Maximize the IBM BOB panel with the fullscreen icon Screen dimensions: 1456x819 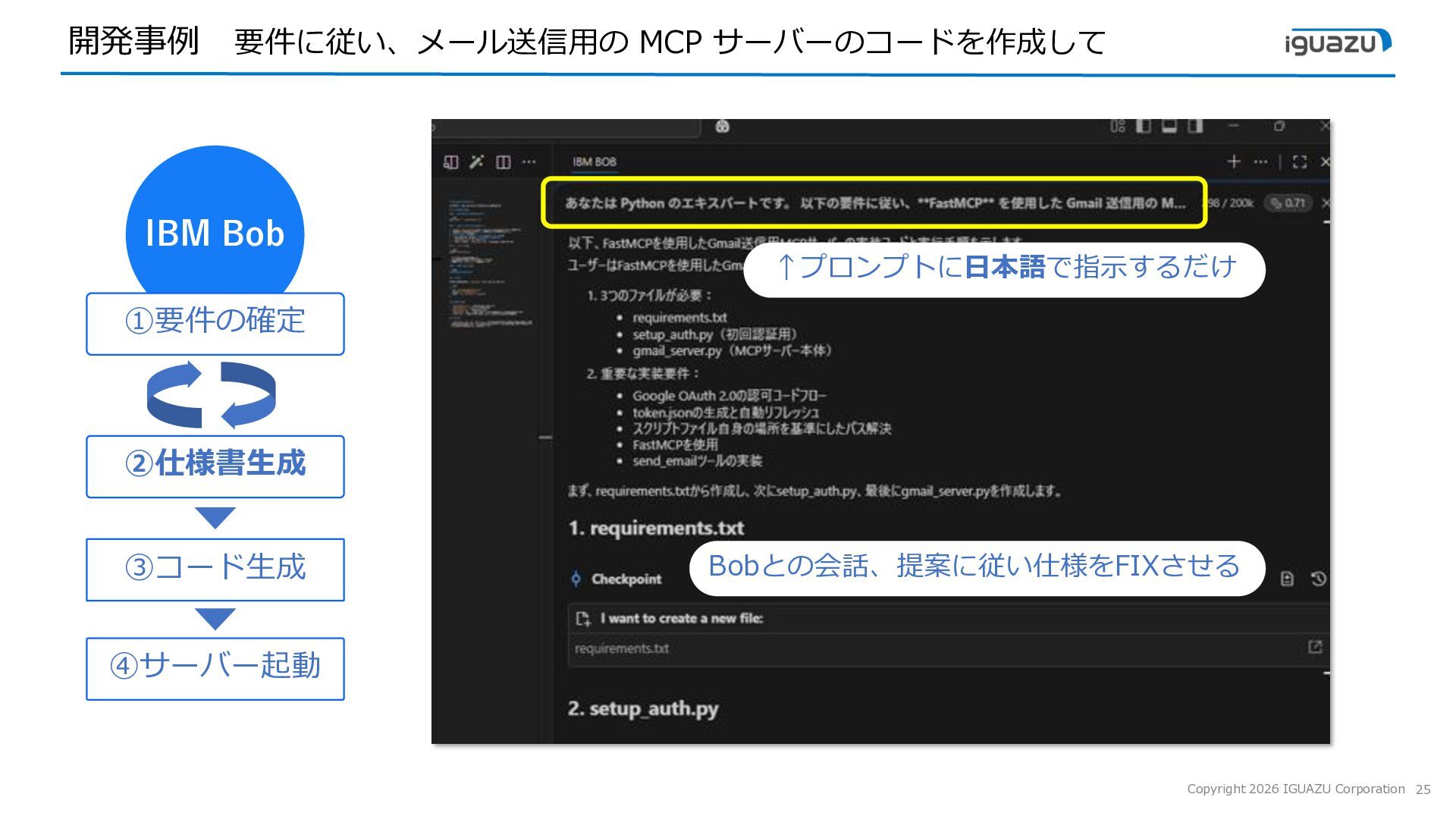coord(1300,162)
